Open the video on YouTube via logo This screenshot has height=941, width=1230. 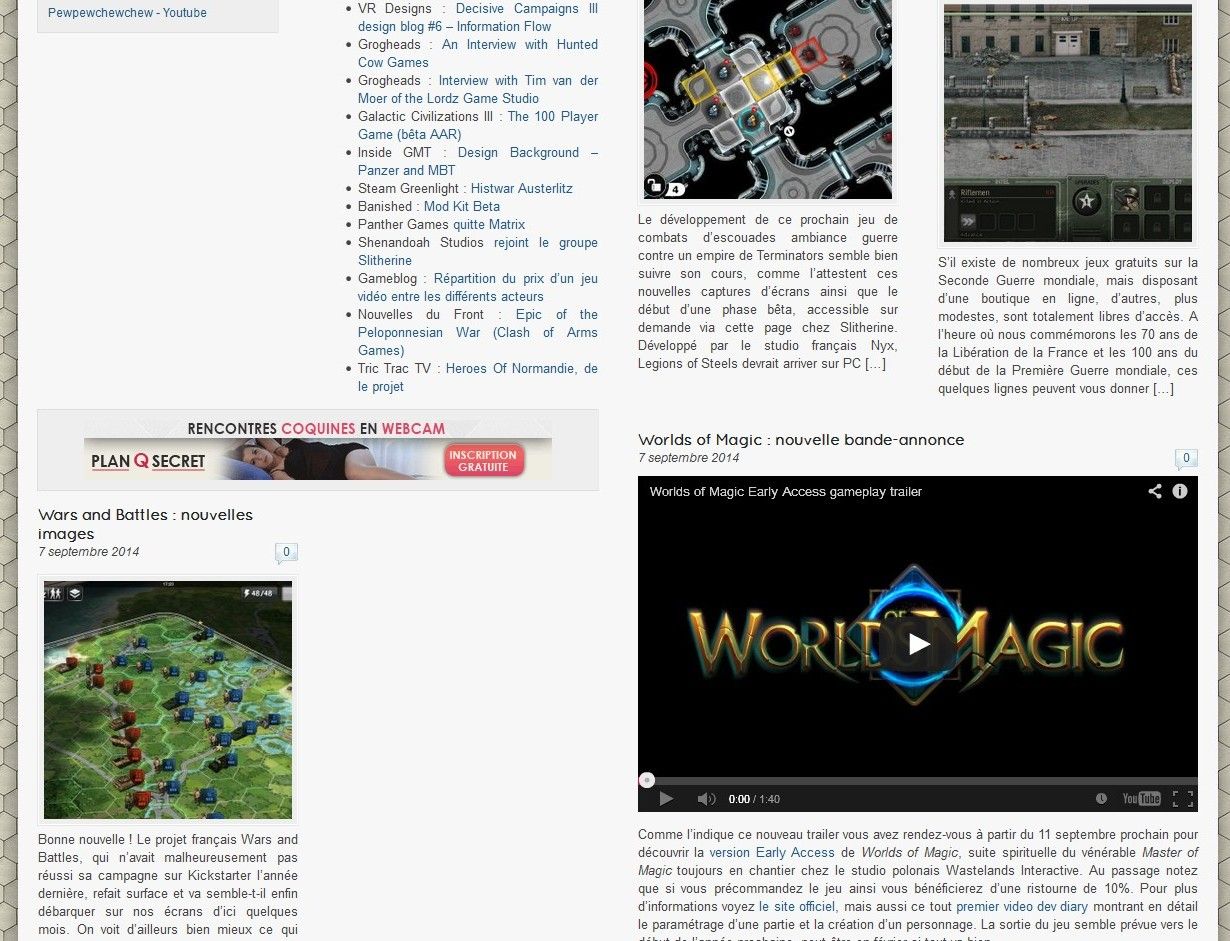pyautogui.click(x=1141, y=799)
